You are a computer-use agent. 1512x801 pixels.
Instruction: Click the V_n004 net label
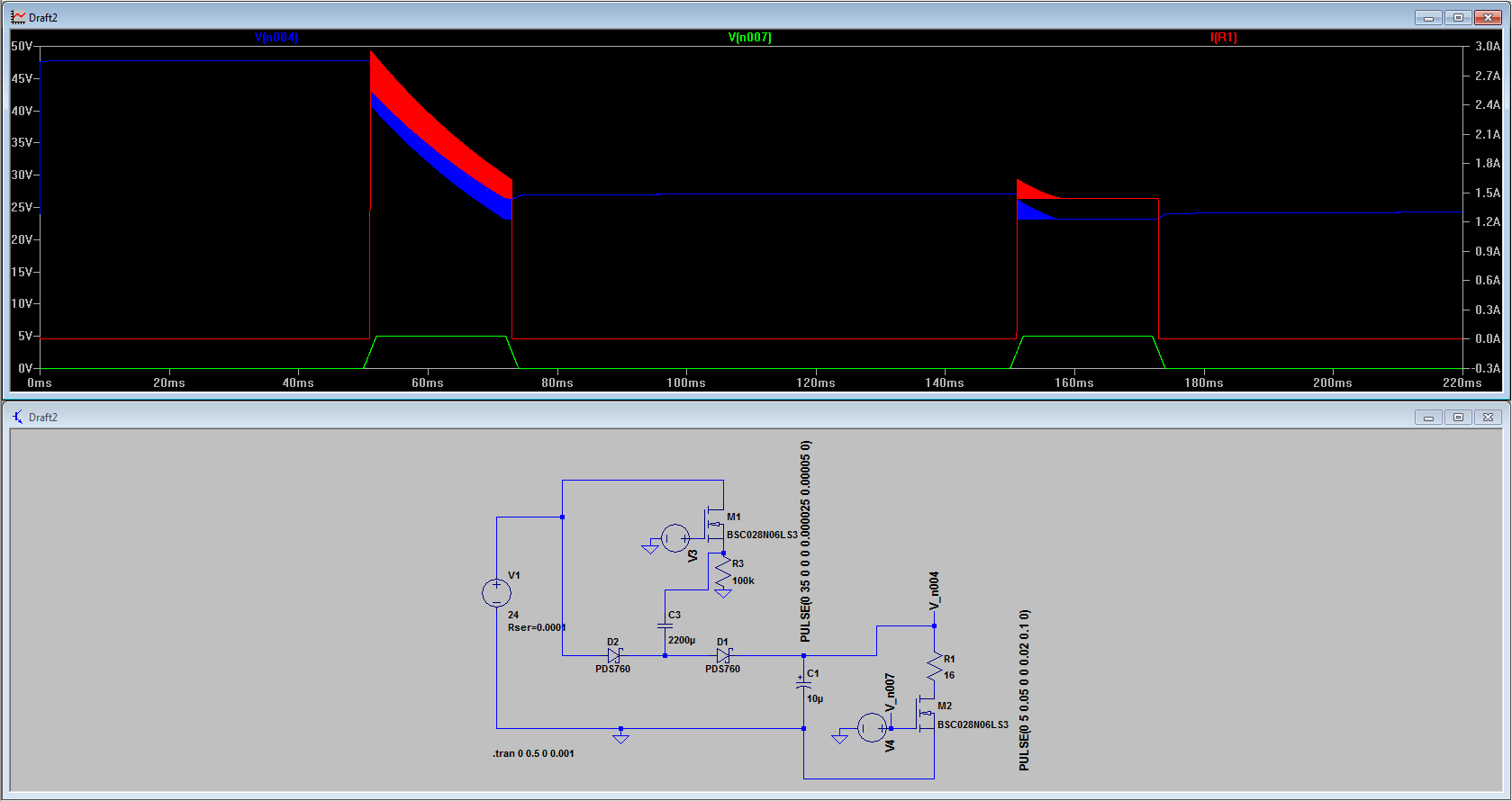(x=934, y=590)
